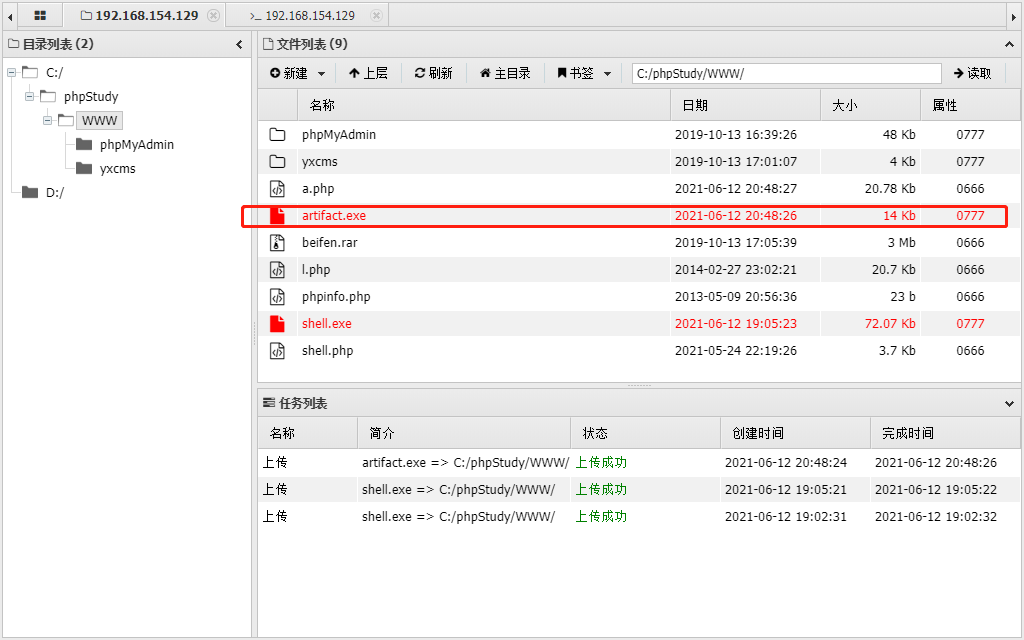Click 上传成功 status of artifact.exe task
This screenshot has width=1024, height=640.
pos(601,462)
